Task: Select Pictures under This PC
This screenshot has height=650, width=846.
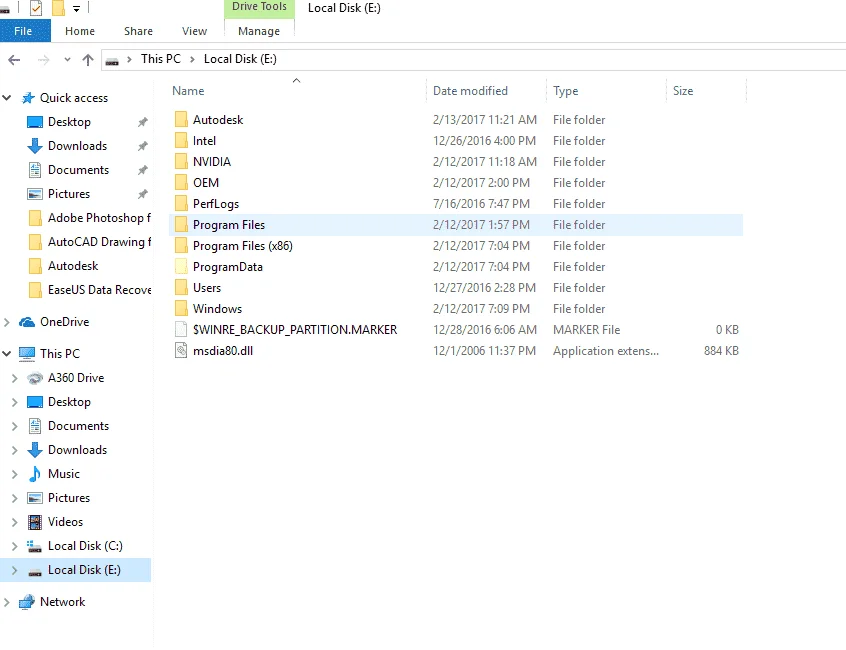Action: pyautogui.click(x=69, y=498)
